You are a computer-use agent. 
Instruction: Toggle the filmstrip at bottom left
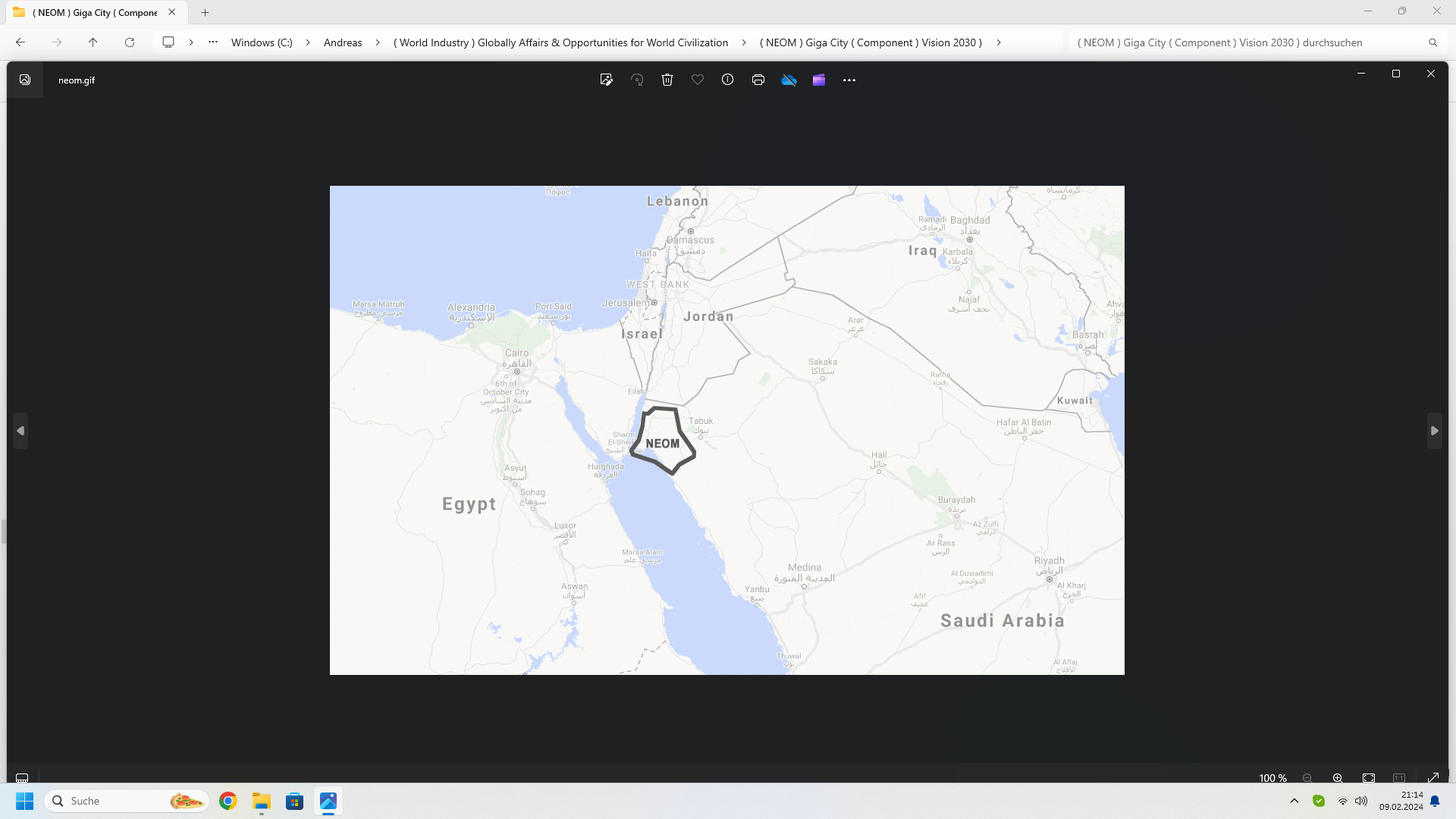tap(22, 778)
